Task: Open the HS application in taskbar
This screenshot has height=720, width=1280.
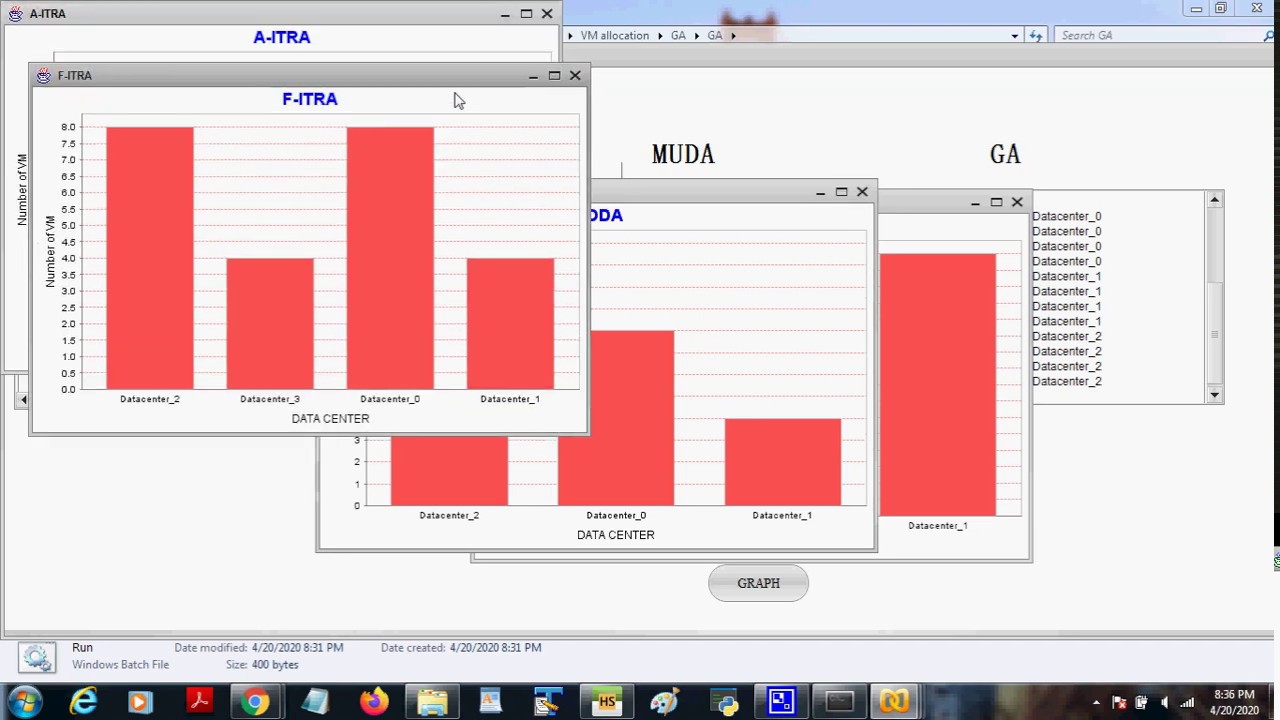Action: click(x=606, y=702)
